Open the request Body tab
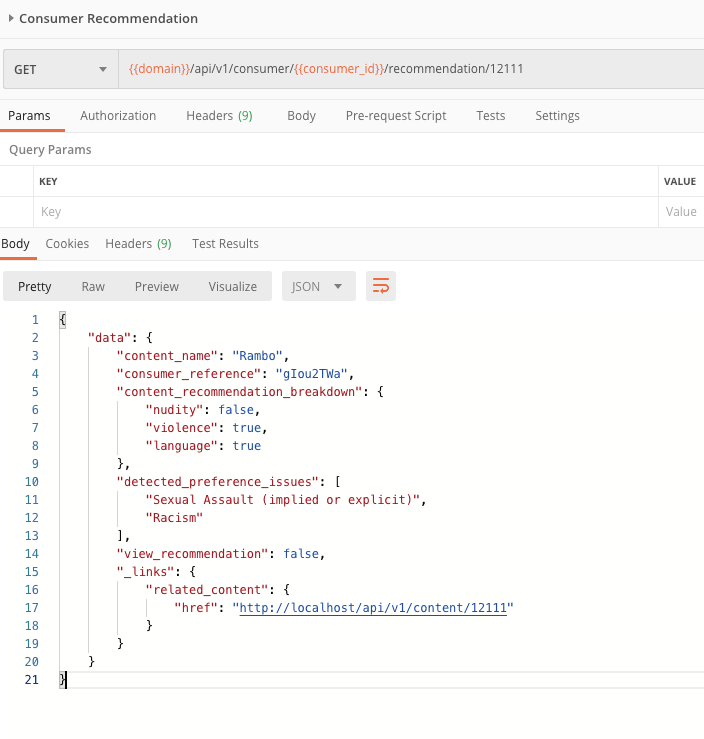 (302, 116)
